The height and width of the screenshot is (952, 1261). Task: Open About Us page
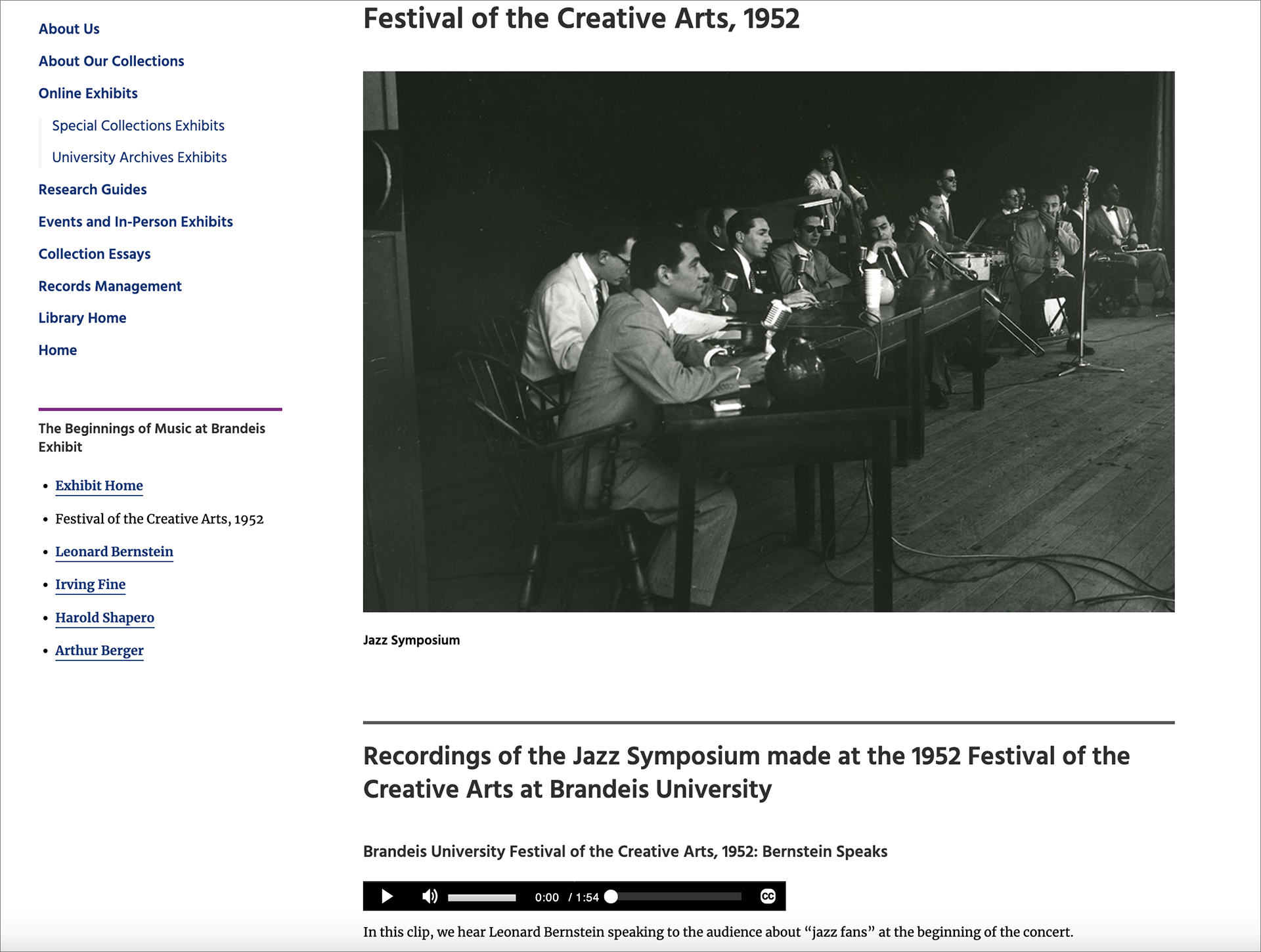click(69, 29)
